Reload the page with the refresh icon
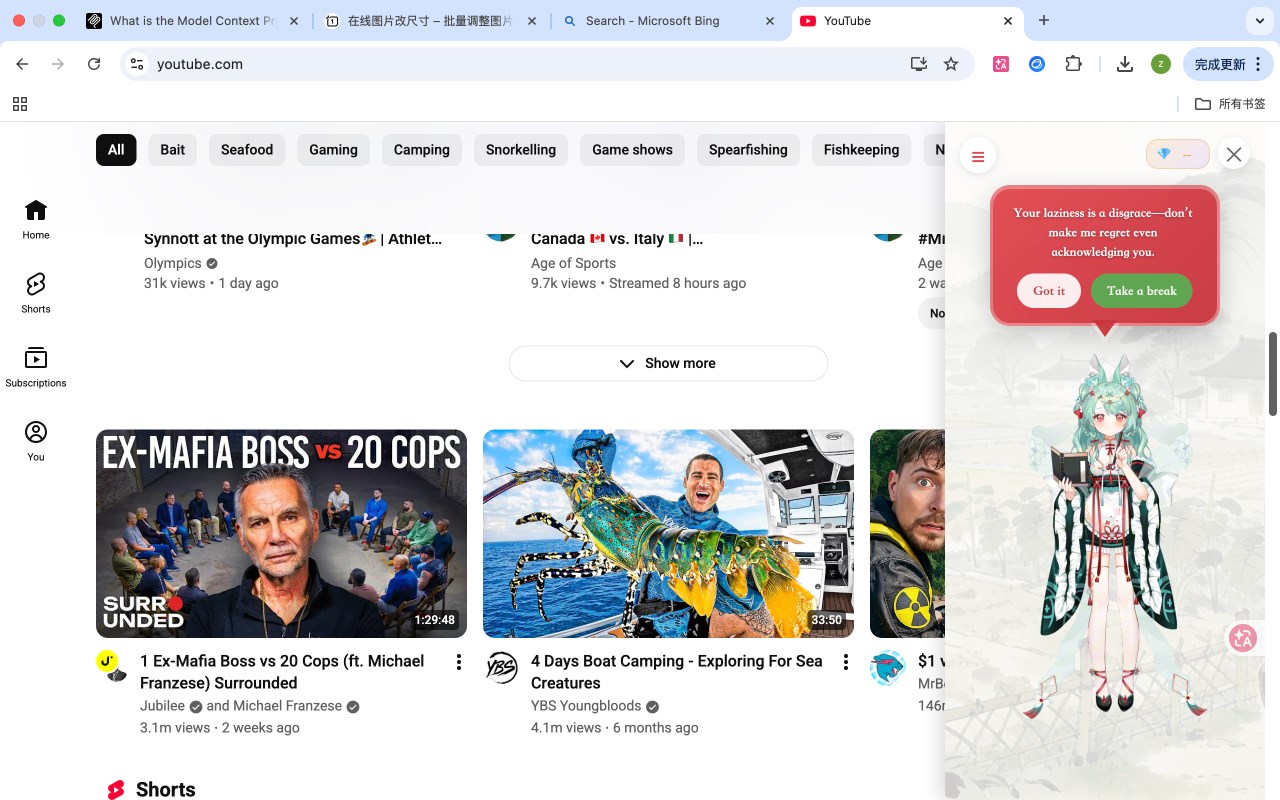The image size is (1280, 800). pyautogui.click(x=94, y=64)
